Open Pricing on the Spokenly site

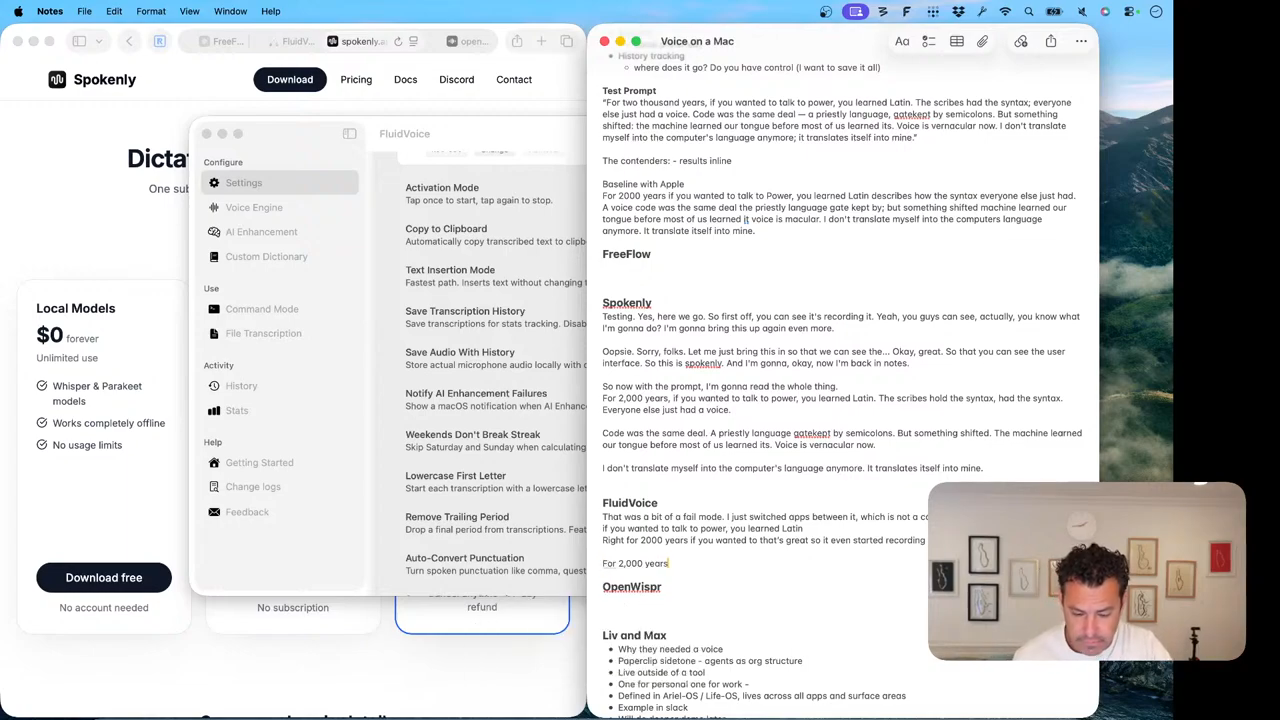click(x=356, y=80)
